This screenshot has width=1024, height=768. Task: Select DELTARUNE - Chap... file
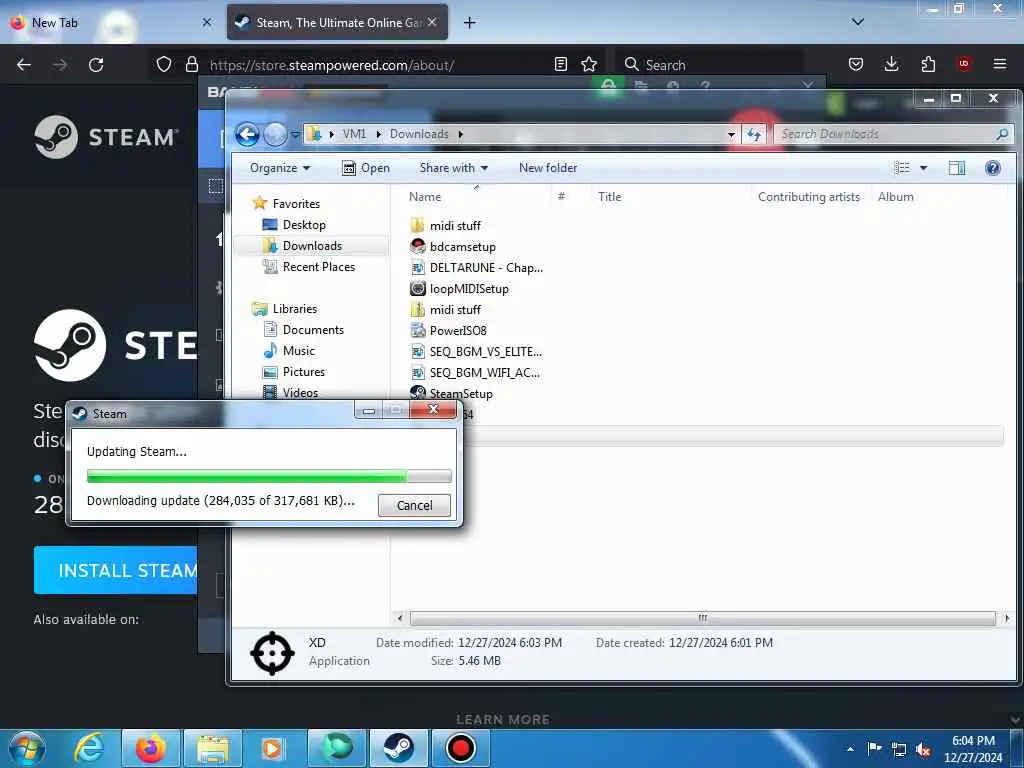pos(485,268)
